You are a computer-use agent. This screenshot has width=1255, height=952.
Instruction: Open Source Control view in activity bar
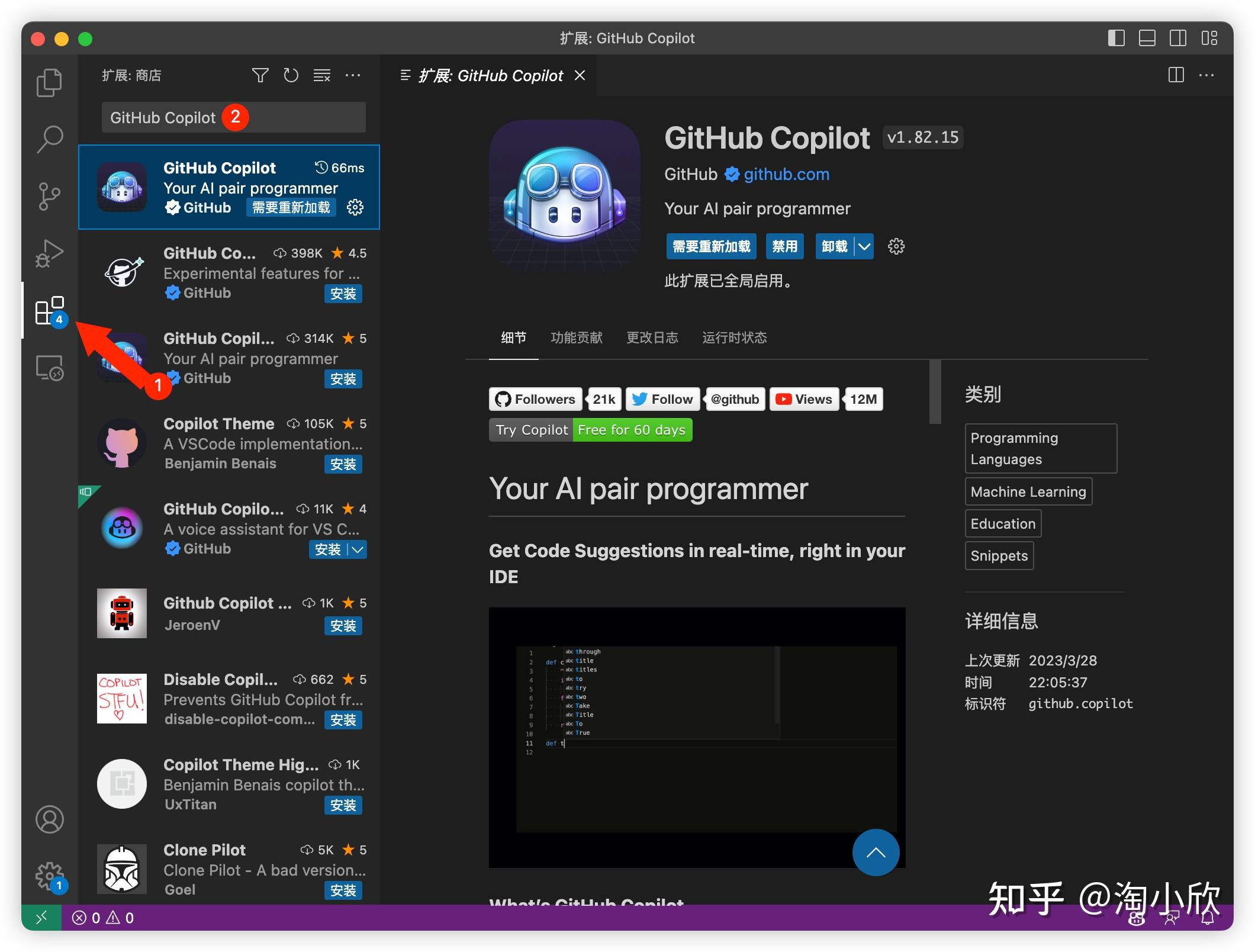pyautogui.click(x=49, y=196)
